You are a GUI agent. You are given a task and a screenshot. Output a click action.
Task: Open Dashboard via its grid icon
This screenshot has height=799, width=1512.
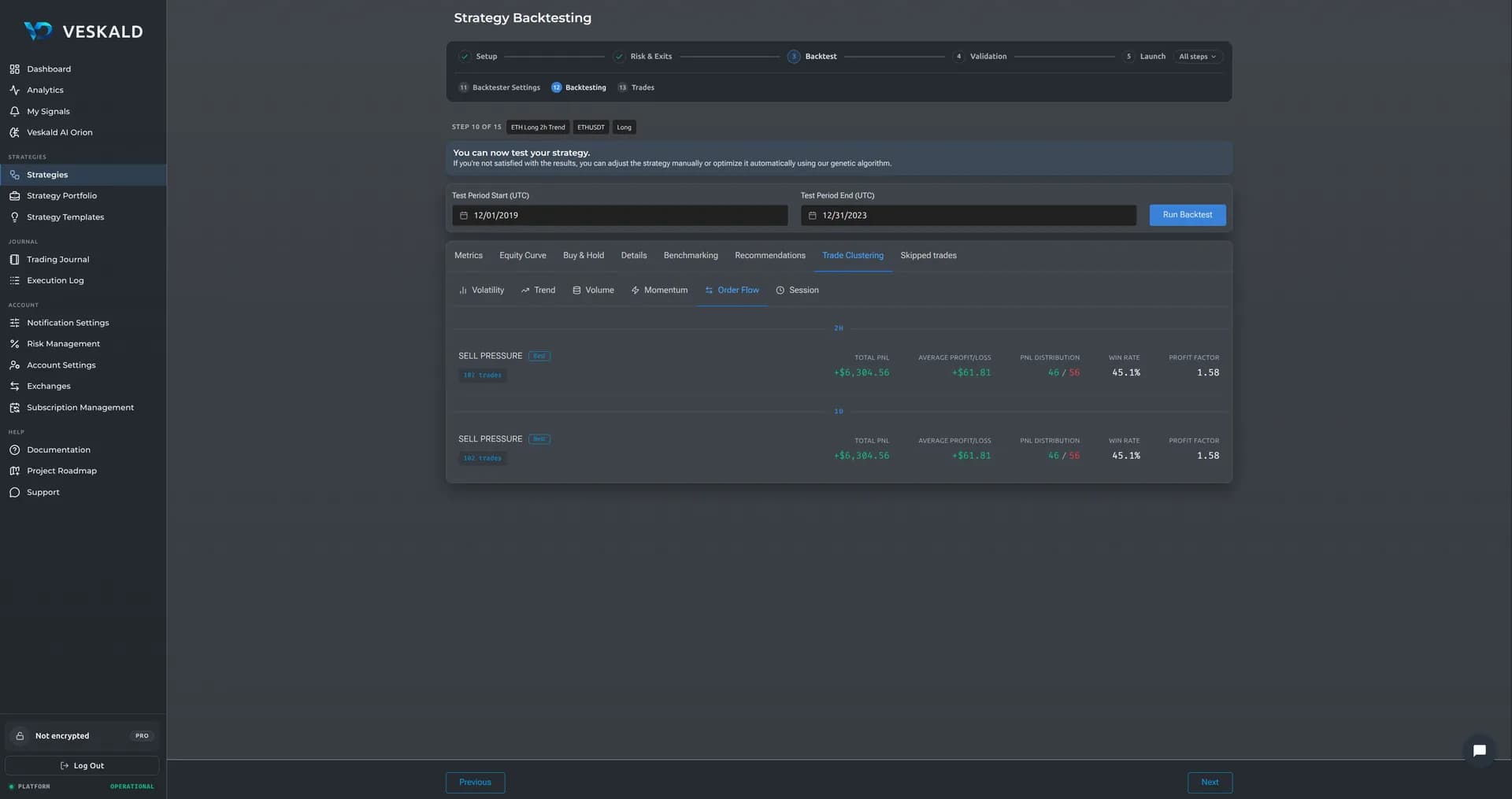coord(14,69)
